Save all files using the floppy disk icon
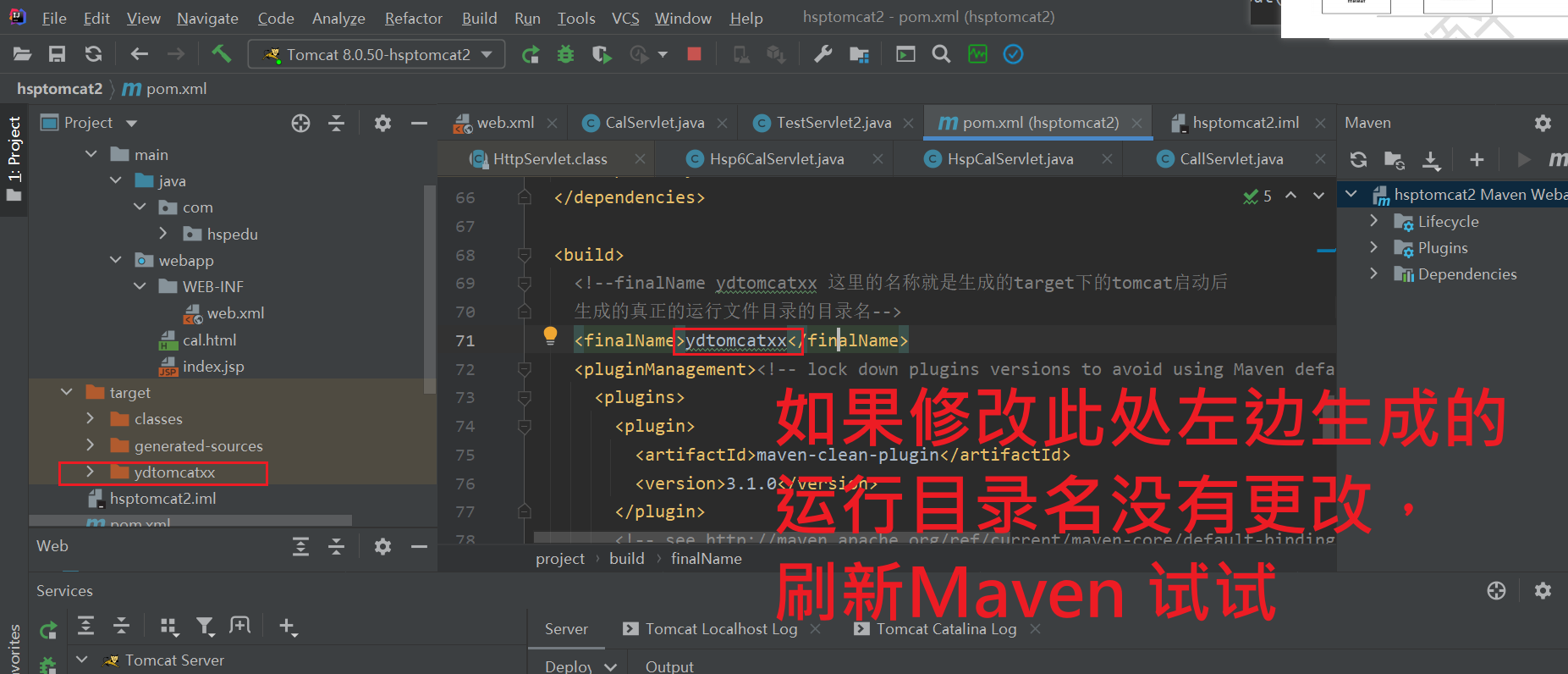The image size is (1568, 674). tap(57, 54)
